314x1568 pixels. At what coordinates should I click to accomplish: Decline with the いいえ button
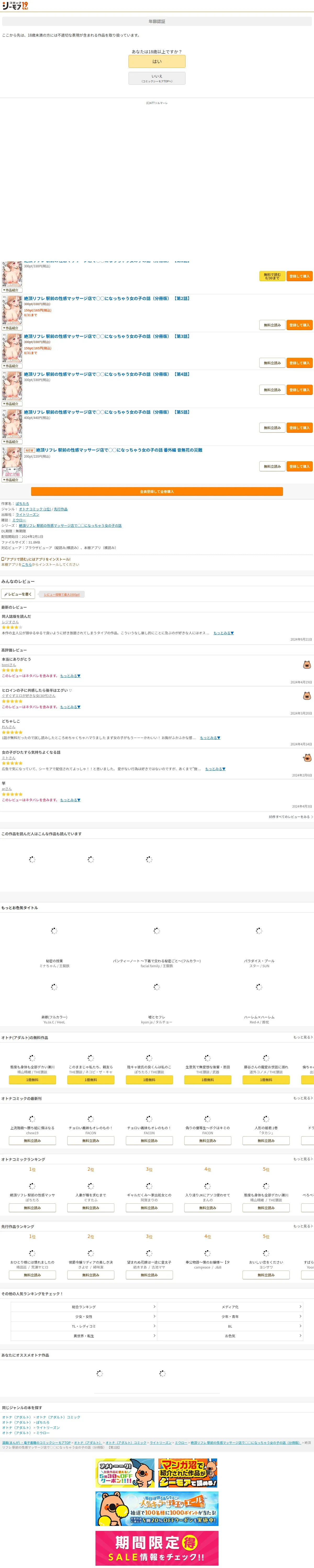157,78
